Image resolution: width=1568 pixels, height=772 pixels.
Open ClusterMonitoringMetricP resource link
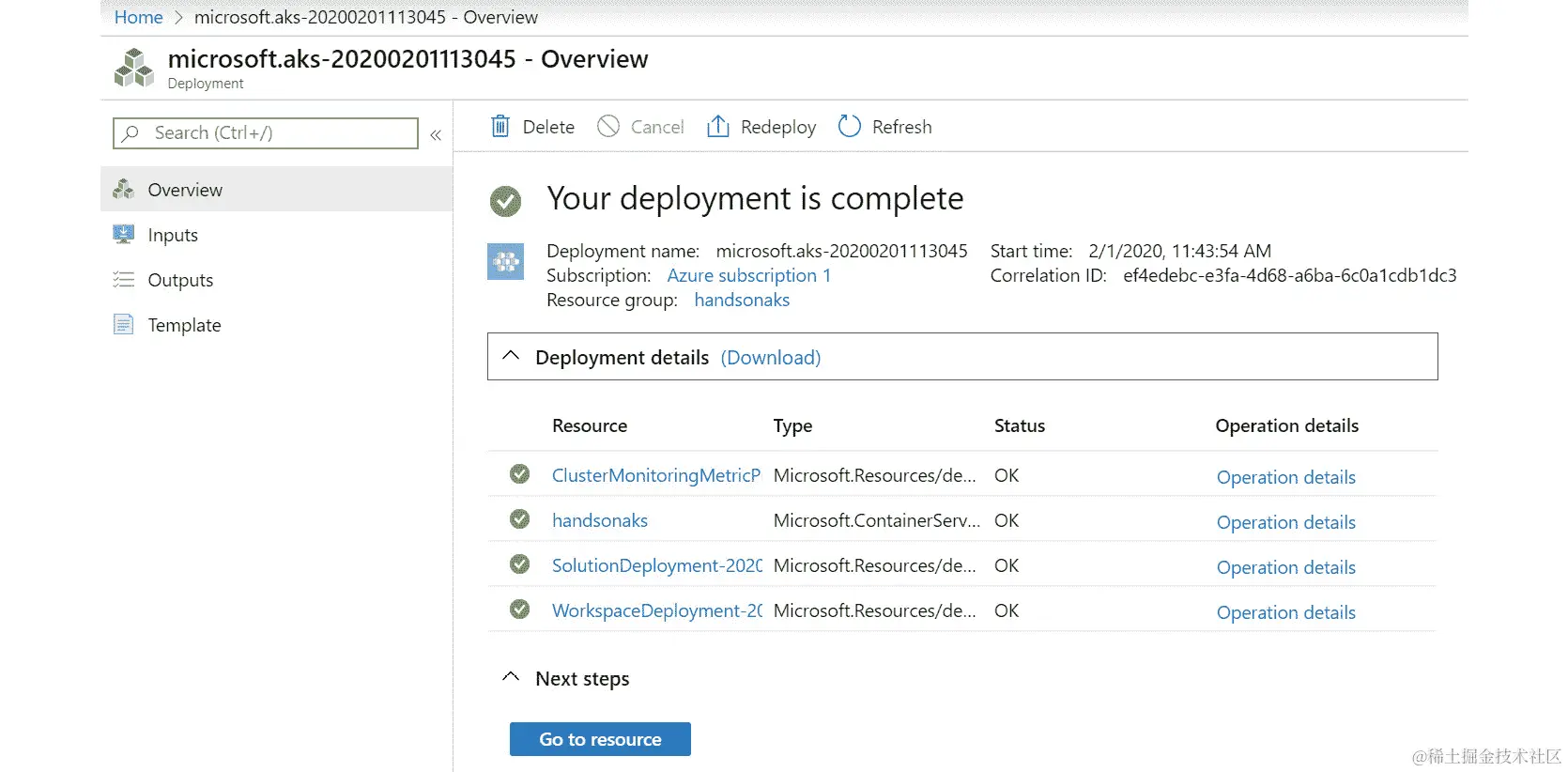pos(656,475)
